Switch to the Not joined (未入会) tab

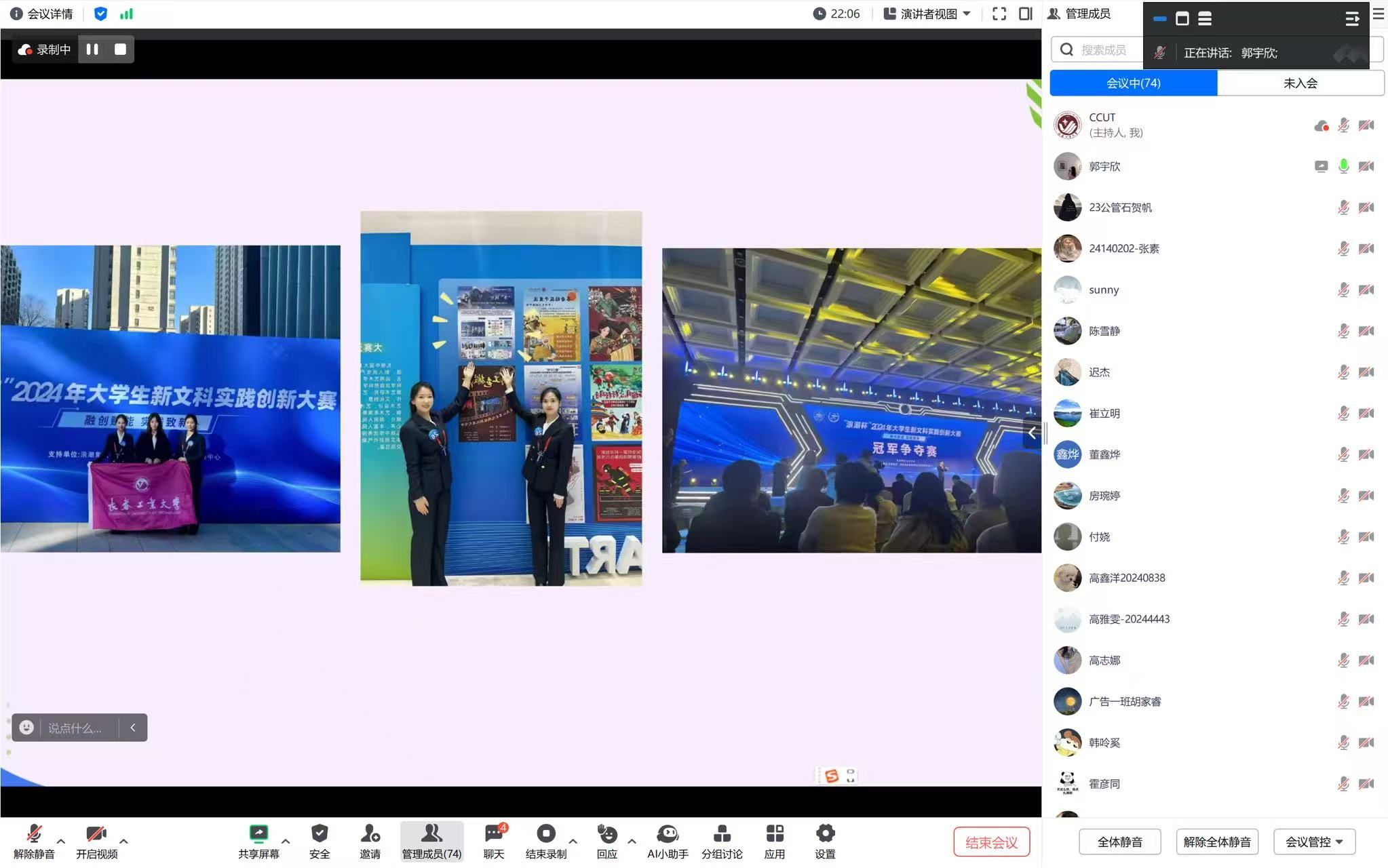[1300, 83]
